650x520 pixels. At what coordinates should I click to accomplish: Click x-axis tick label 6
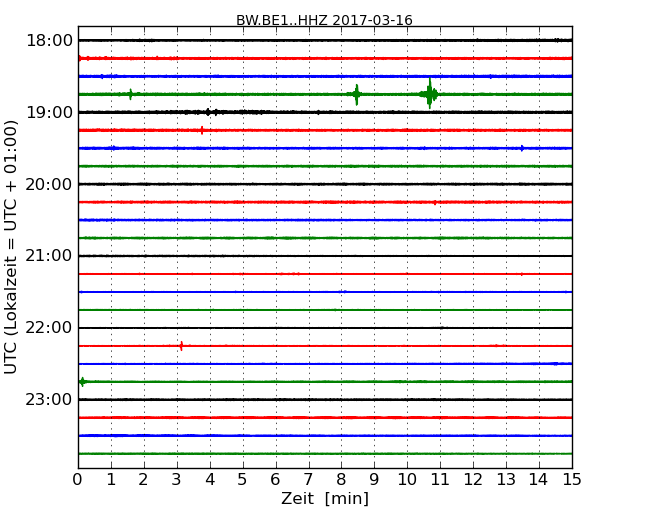(275, 480)
